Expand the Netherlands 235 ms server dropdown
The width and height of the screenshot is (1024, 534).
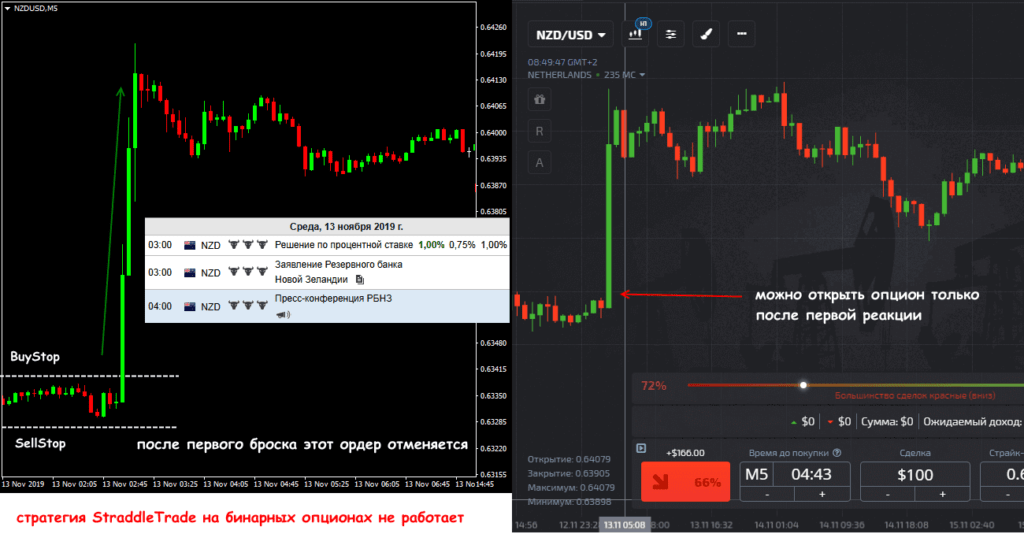click(643, 75)
